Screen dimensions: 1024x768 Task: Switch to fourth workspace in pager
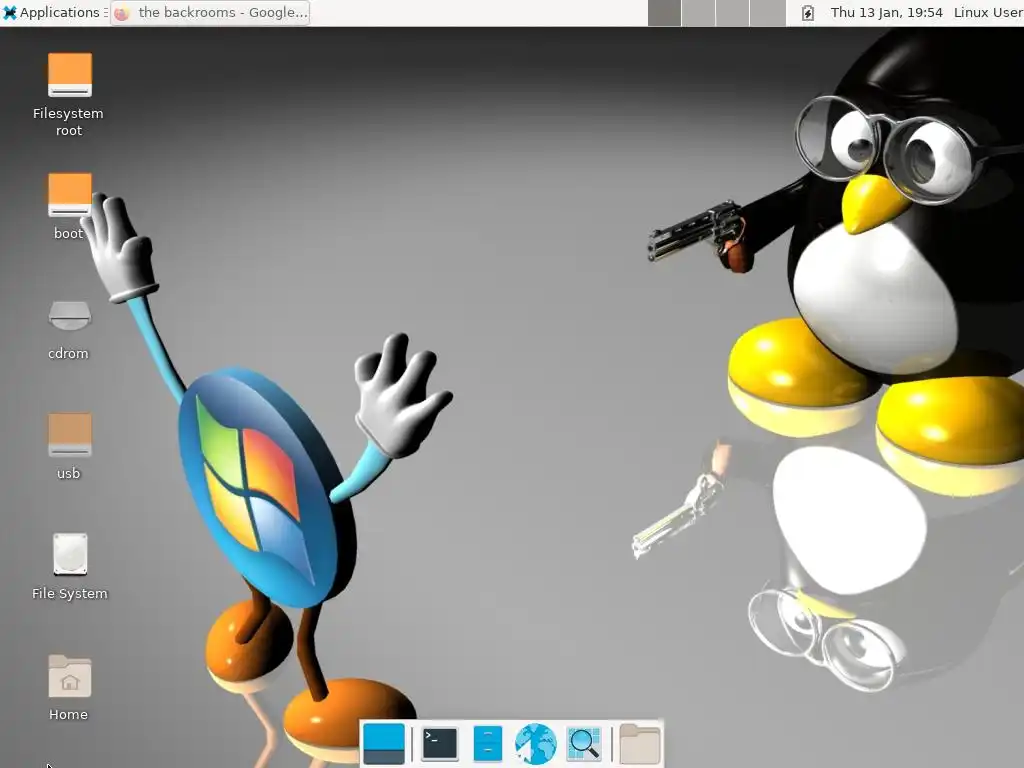(767, 13)
